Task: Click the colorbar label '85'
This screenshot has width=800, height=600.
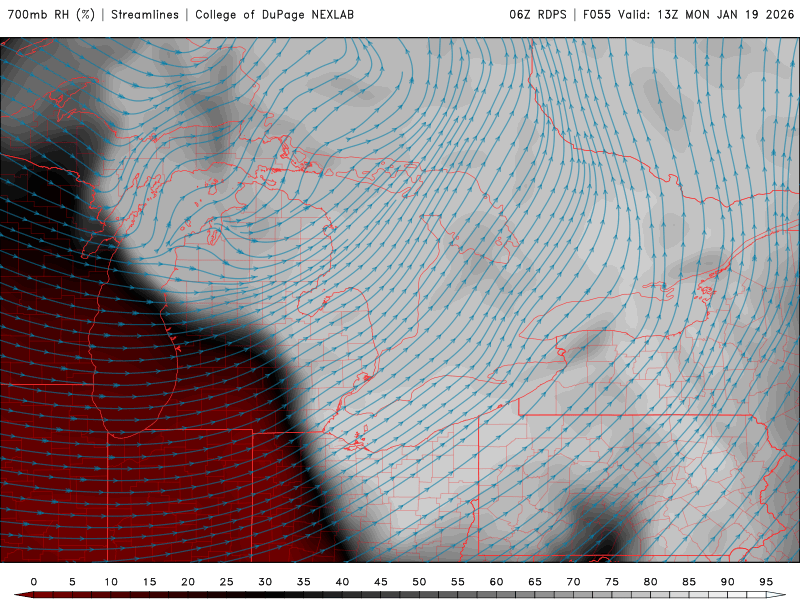Action: point(689,582)
